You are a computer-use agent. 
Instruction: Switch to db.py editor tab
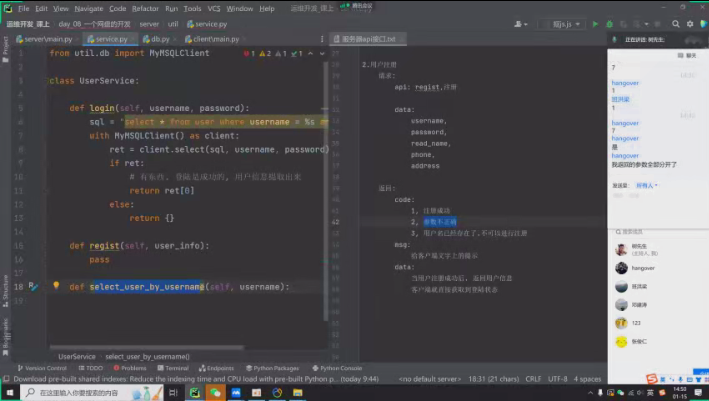tap(156, 39)
